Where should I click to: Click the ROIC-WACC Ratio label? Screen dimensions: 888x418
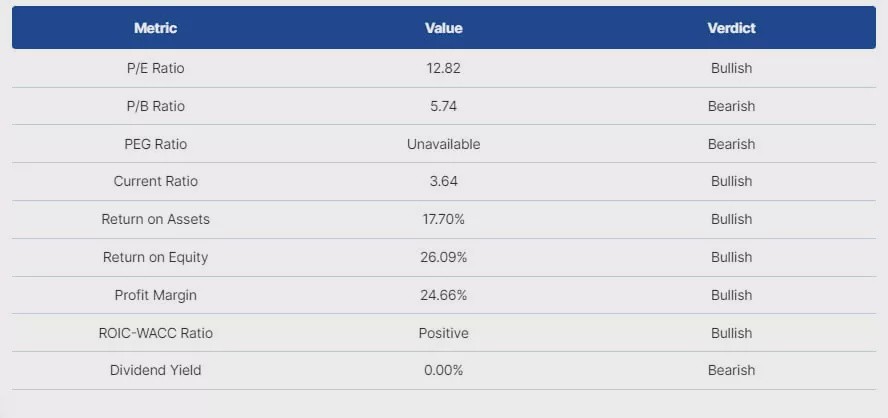(155, 333)
